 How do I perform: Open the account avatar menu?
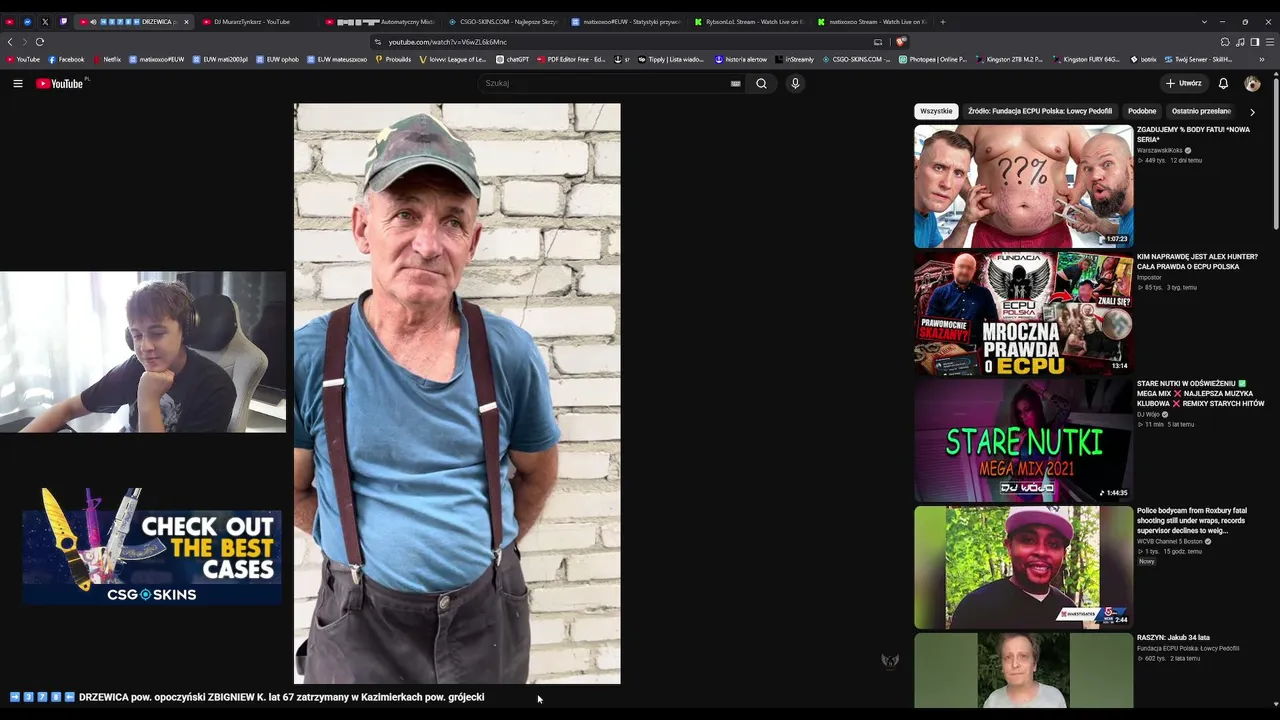click(x=1252, y=84)
